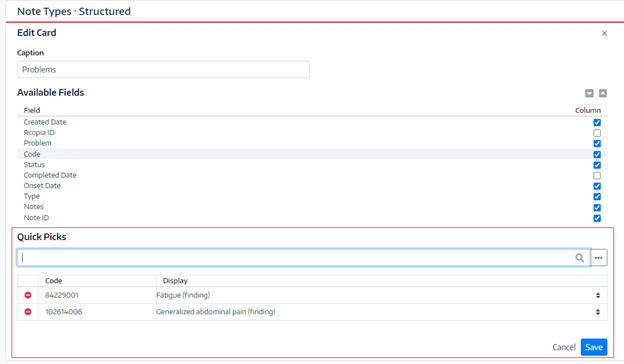The height and width of the screenshot is (364, 624).
Task: Select the highlighted Code field row
Action: [312, 154]
